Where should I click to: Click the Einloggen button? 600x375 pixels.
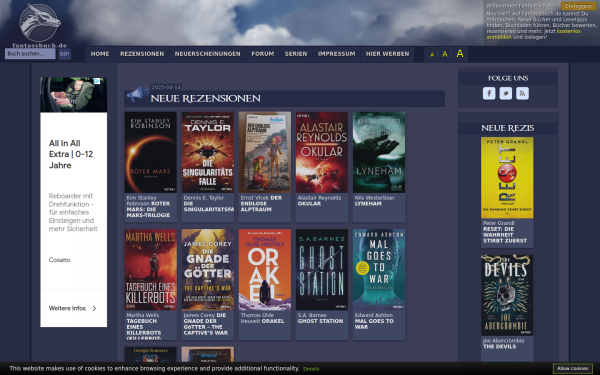pos(578,6)
